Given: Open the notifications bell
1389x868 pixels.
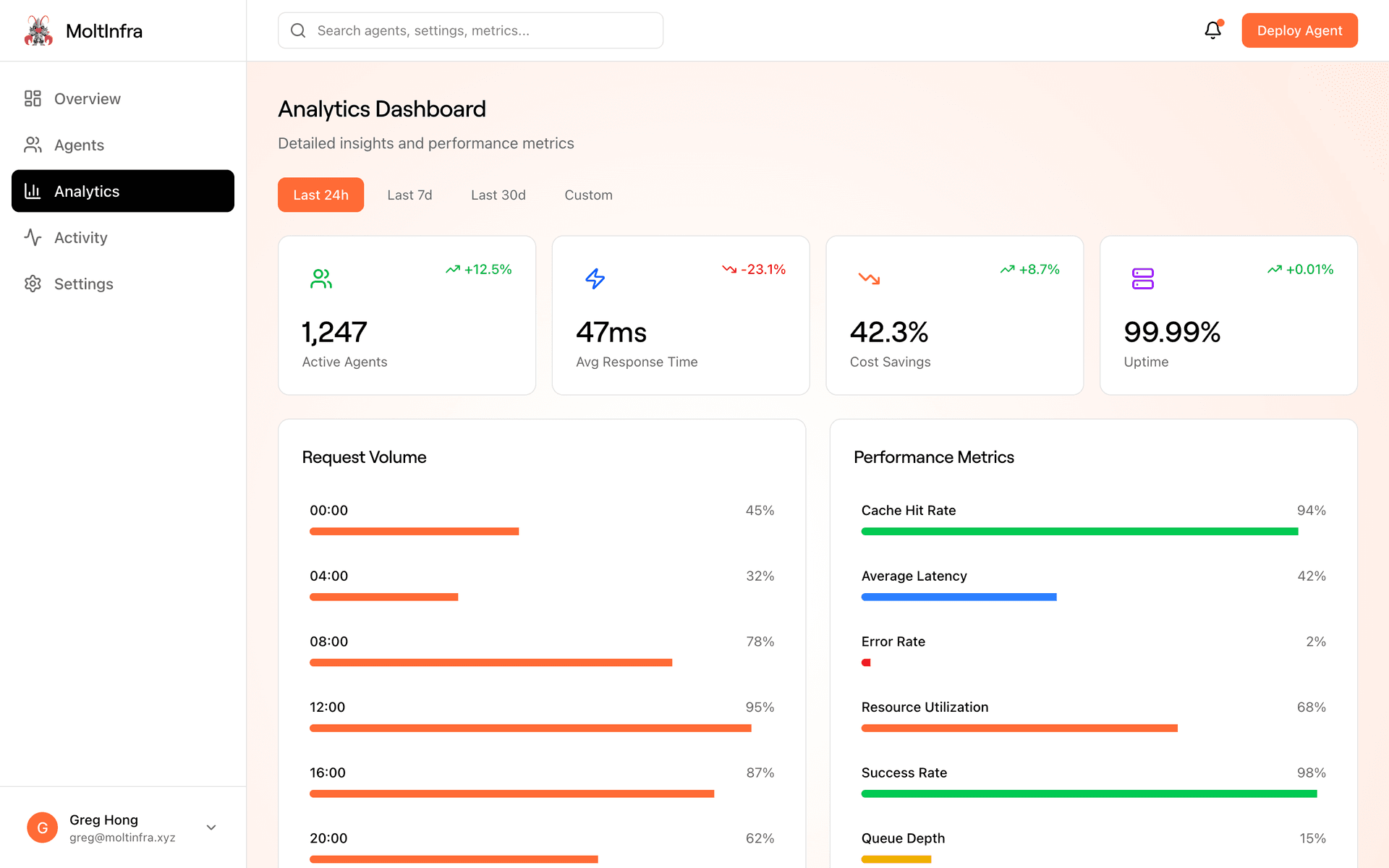Looking at the screenshot, I should (1213, 30).
